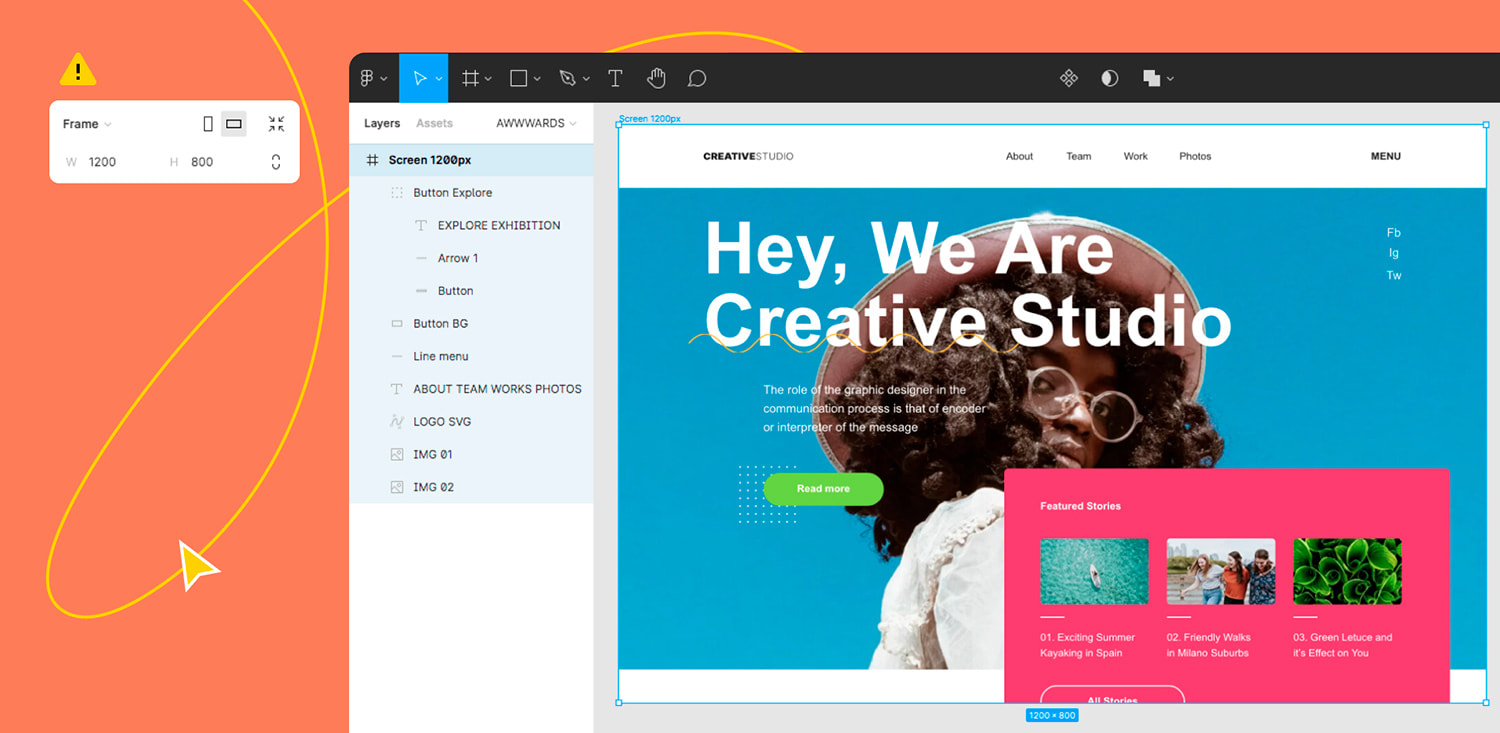Select the Move tool arrow
The image size is (1500, 733).
(420, 78)
